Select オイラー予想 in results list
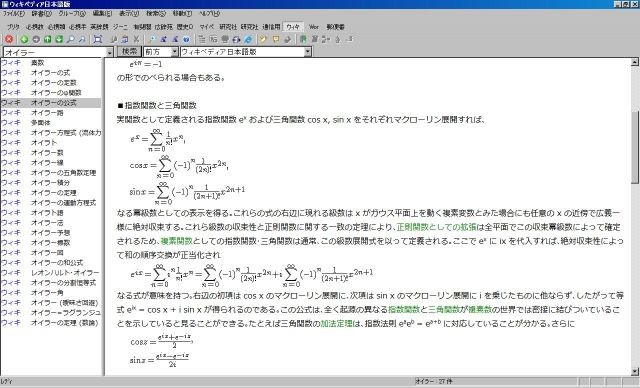Screen dimensions: 640x388 point(51,233)
